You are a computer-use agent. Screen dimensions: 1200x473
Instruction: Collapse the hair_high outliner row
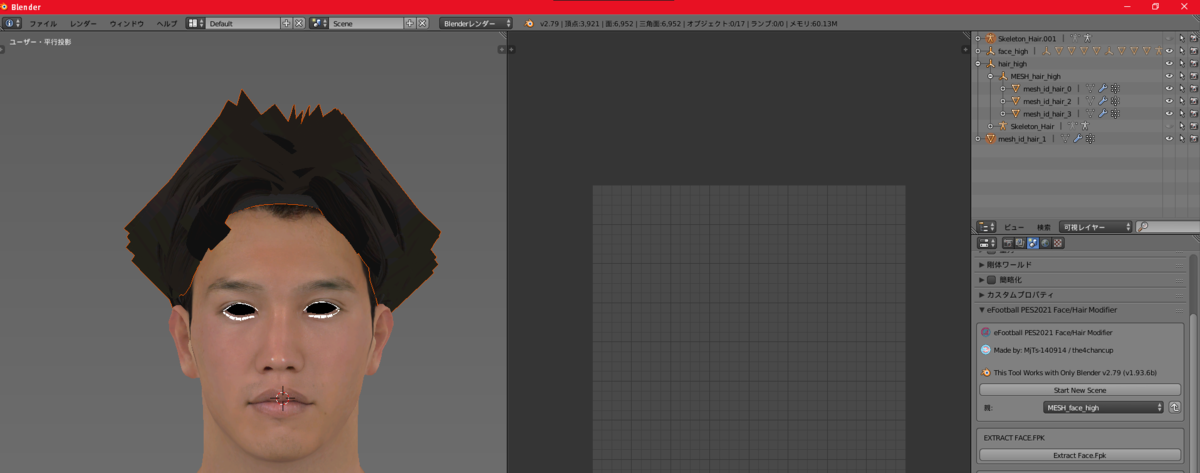click(x=978, y=63)
